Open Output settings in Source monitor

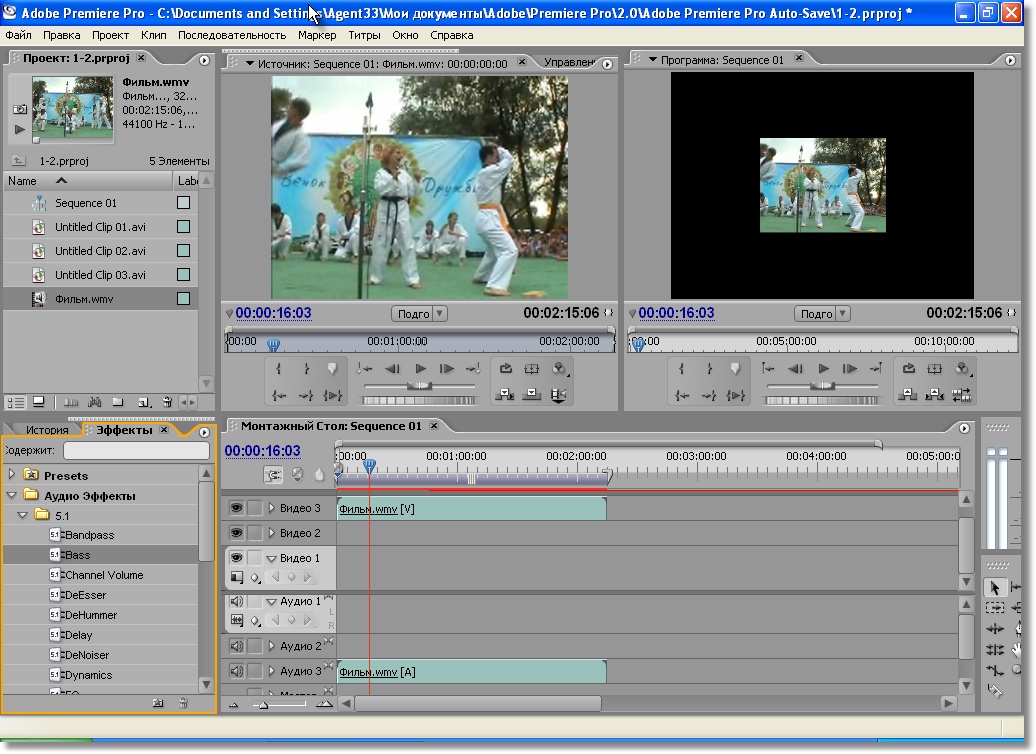point(560,369)
